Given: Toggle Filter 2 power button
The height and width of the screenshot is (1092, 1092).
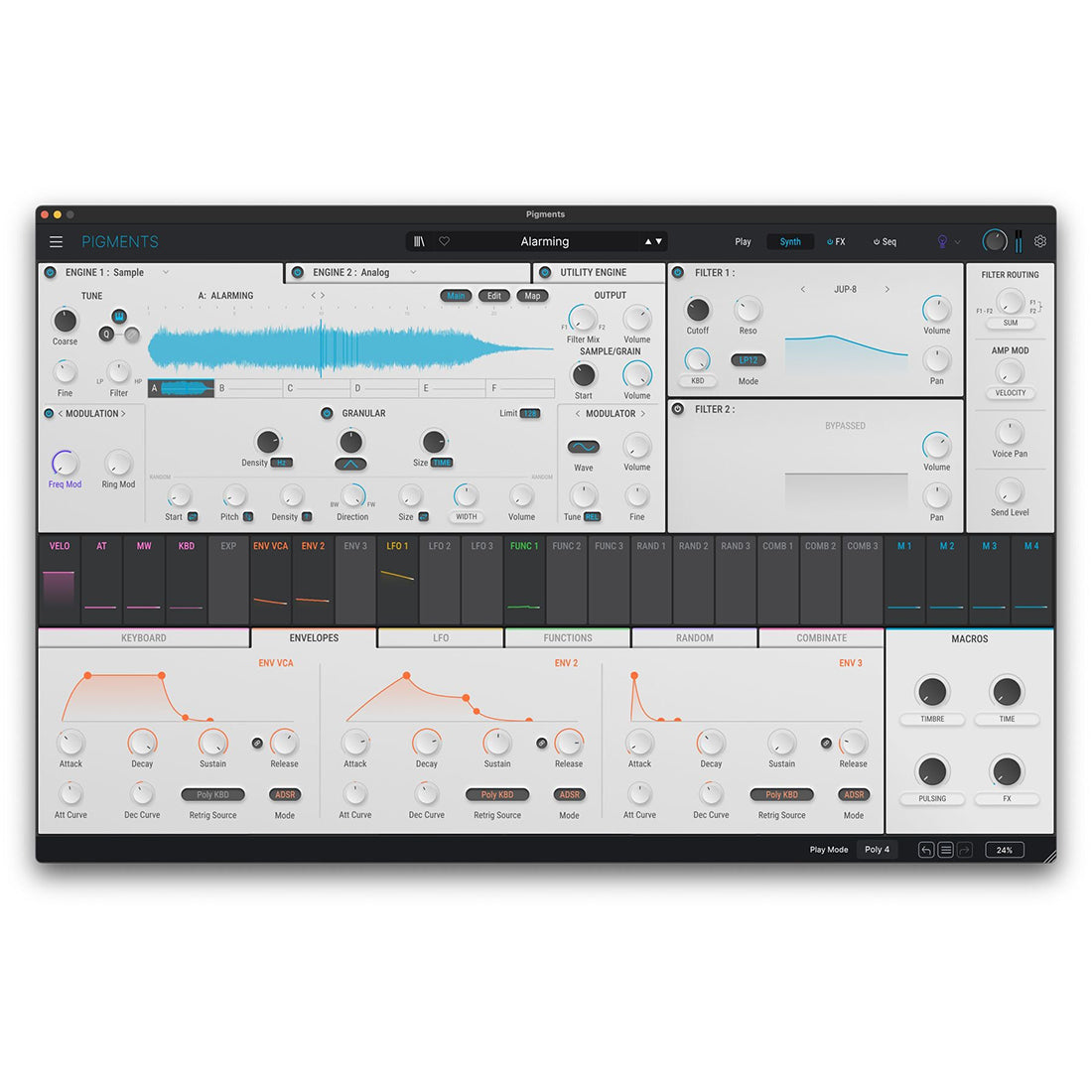Looking at the screenshot, I should pos(678,409).
